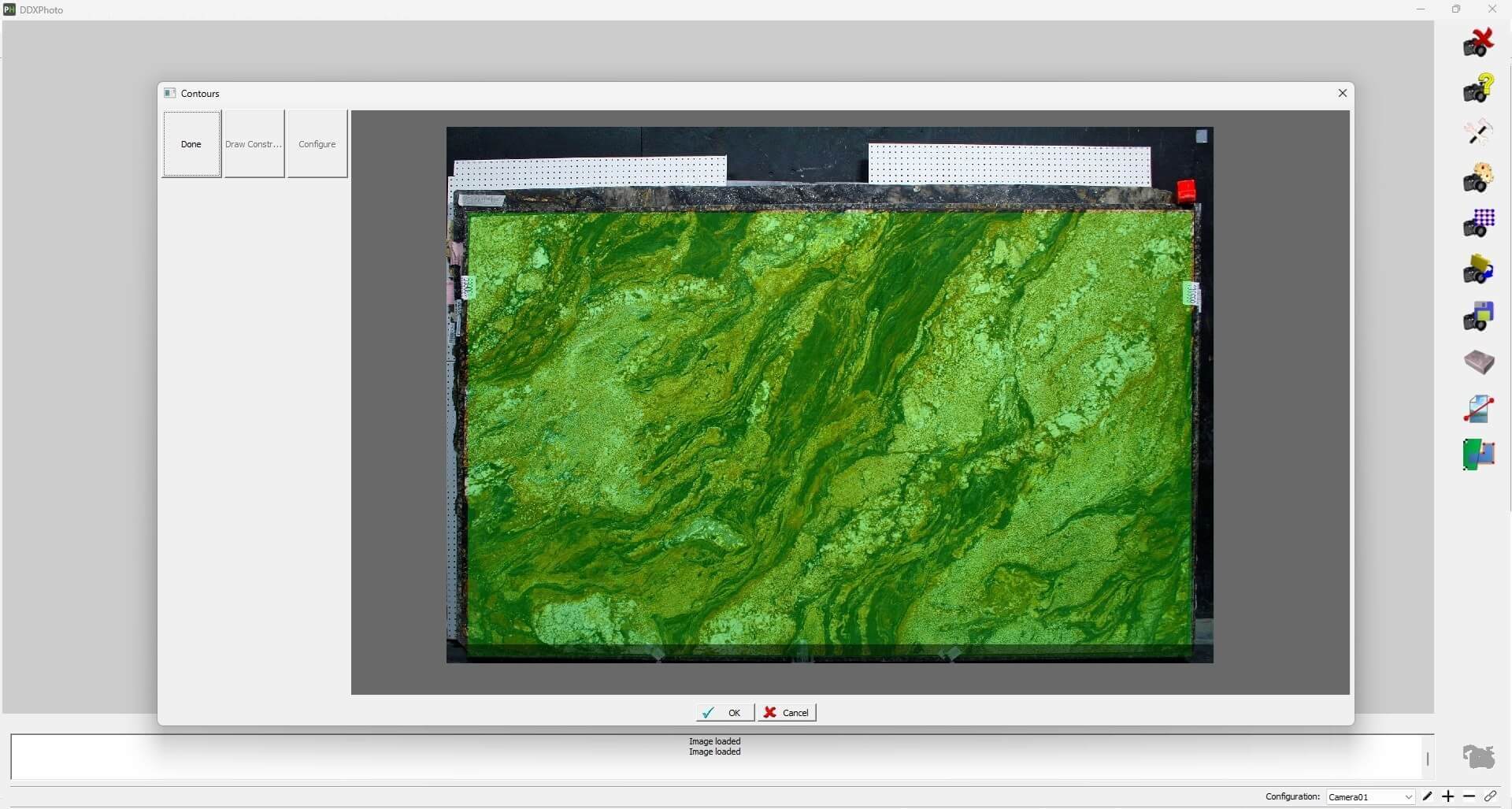Click the pencil edit configuration icon

[1428, 796]
